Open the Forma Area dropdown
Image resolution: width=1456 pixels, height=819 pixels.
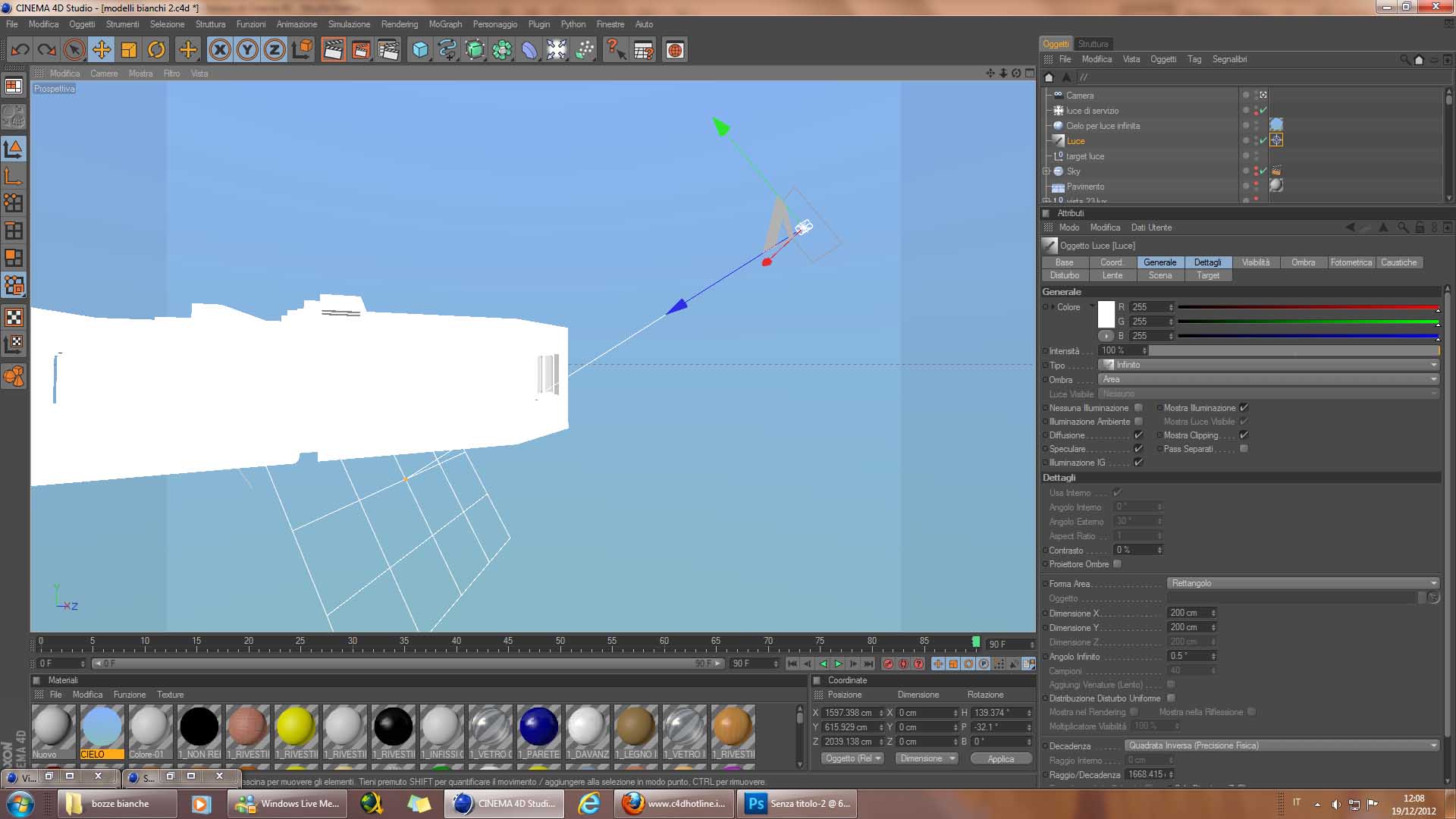[1302, 583]
